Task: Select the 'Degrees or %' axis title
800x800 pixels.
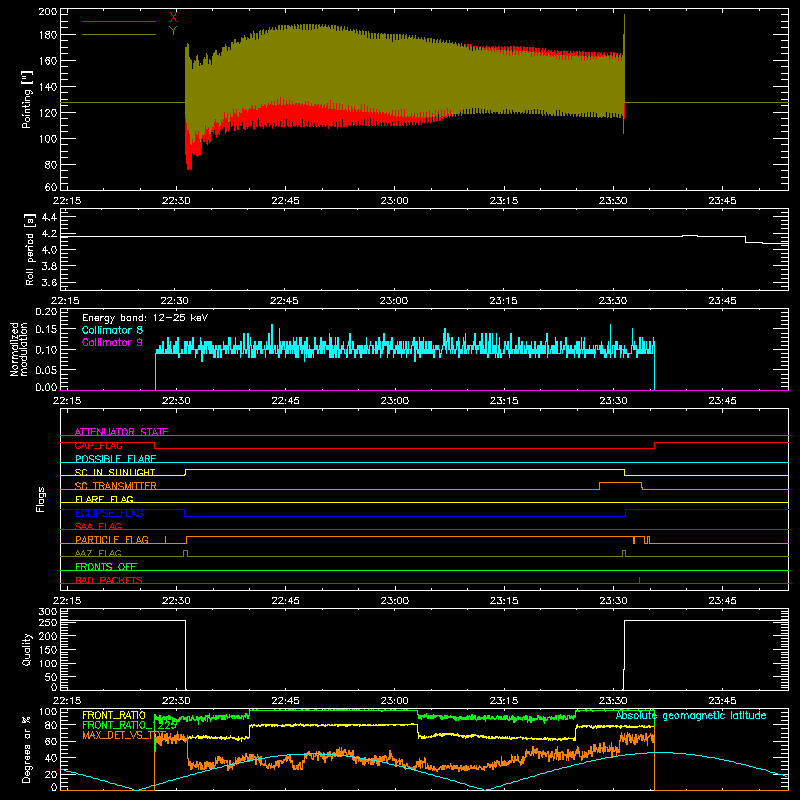Action: (27, 749)
